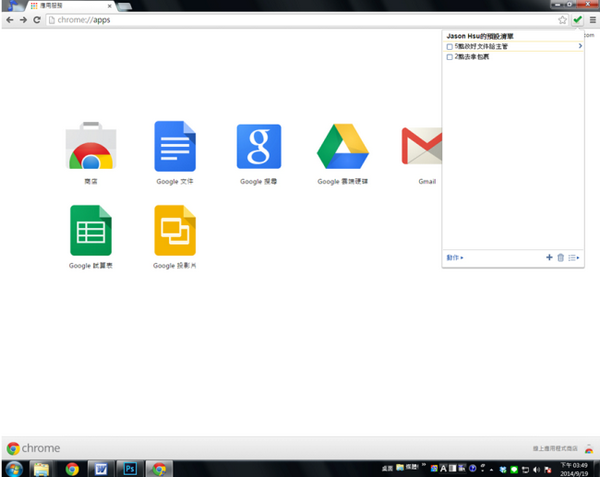Open details arrow for the first task

click(x=580, y=46)
